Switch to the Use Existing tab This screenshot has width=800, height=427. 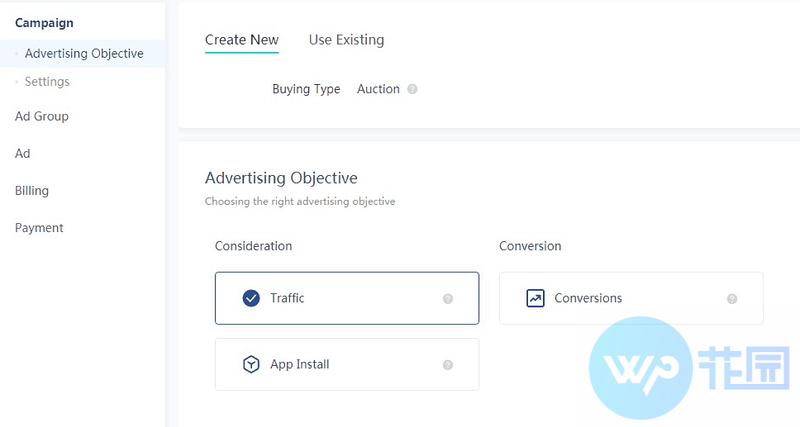tap(346, 40)
